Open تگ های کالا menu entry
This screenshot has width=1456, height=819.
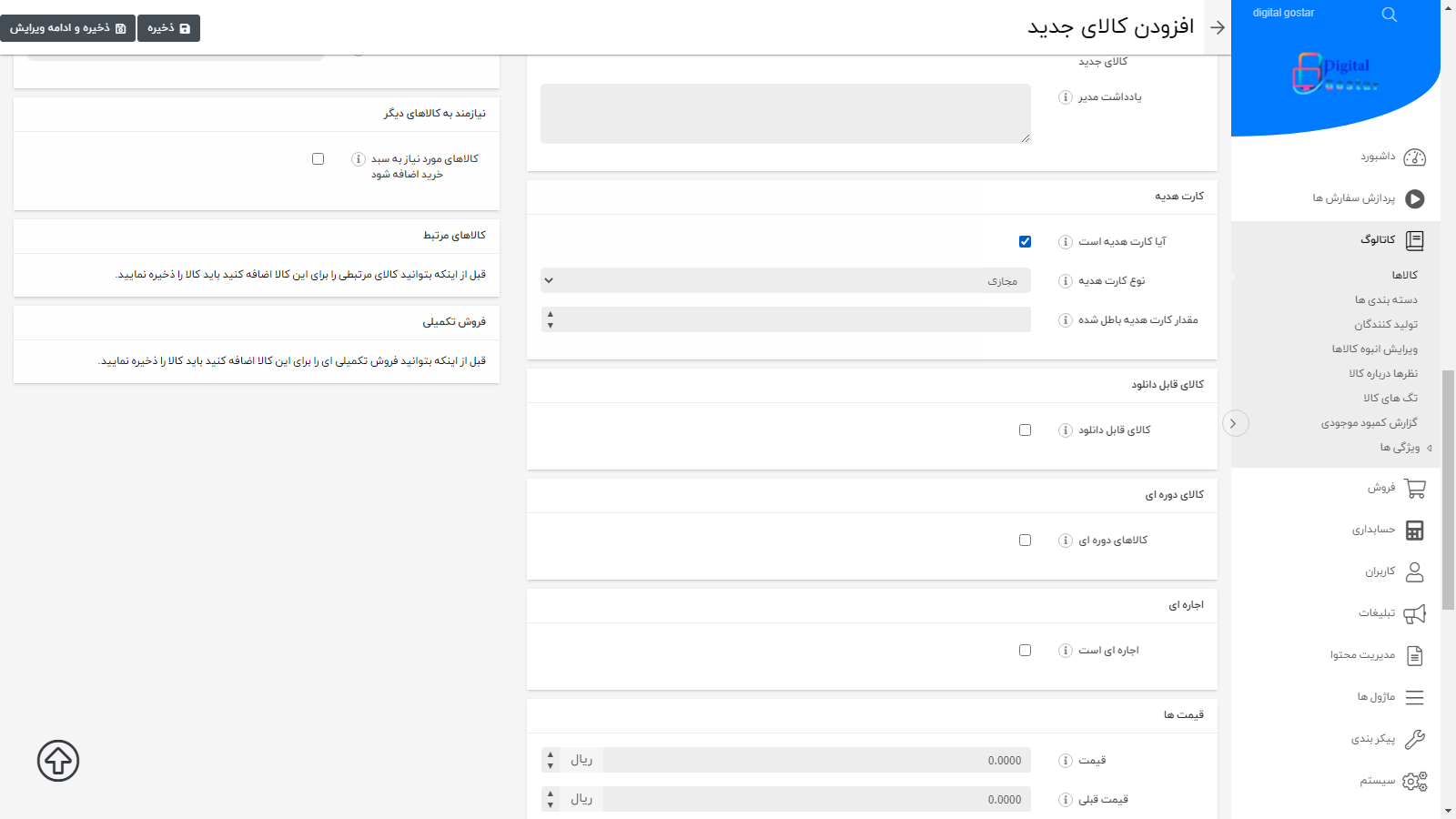click(x=1390, y=398)
